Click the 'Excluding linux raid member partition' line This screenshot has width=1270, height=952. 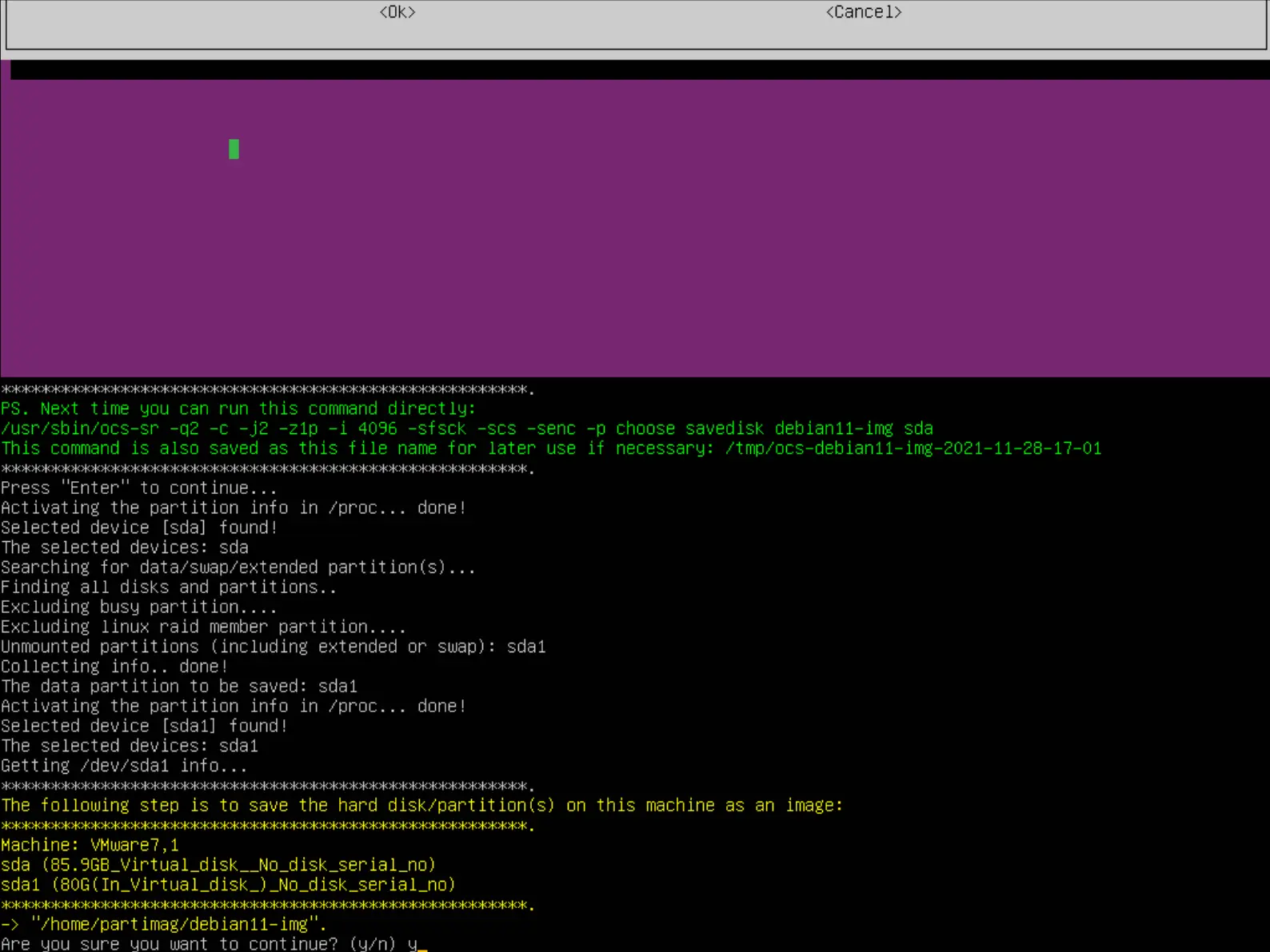click(x=203, y=627)
